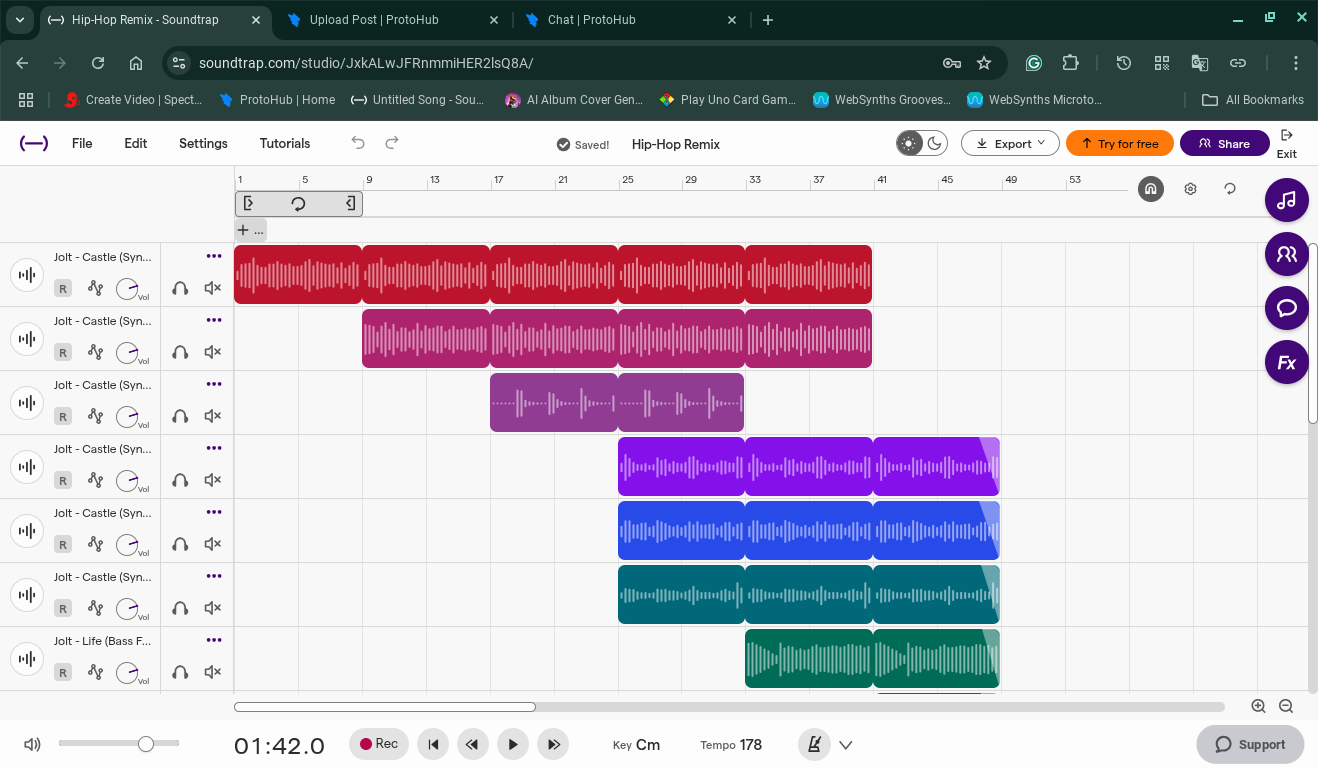1318x768 pixels.
Task: Click the master volume slider handle
Action: pos(146,744)
